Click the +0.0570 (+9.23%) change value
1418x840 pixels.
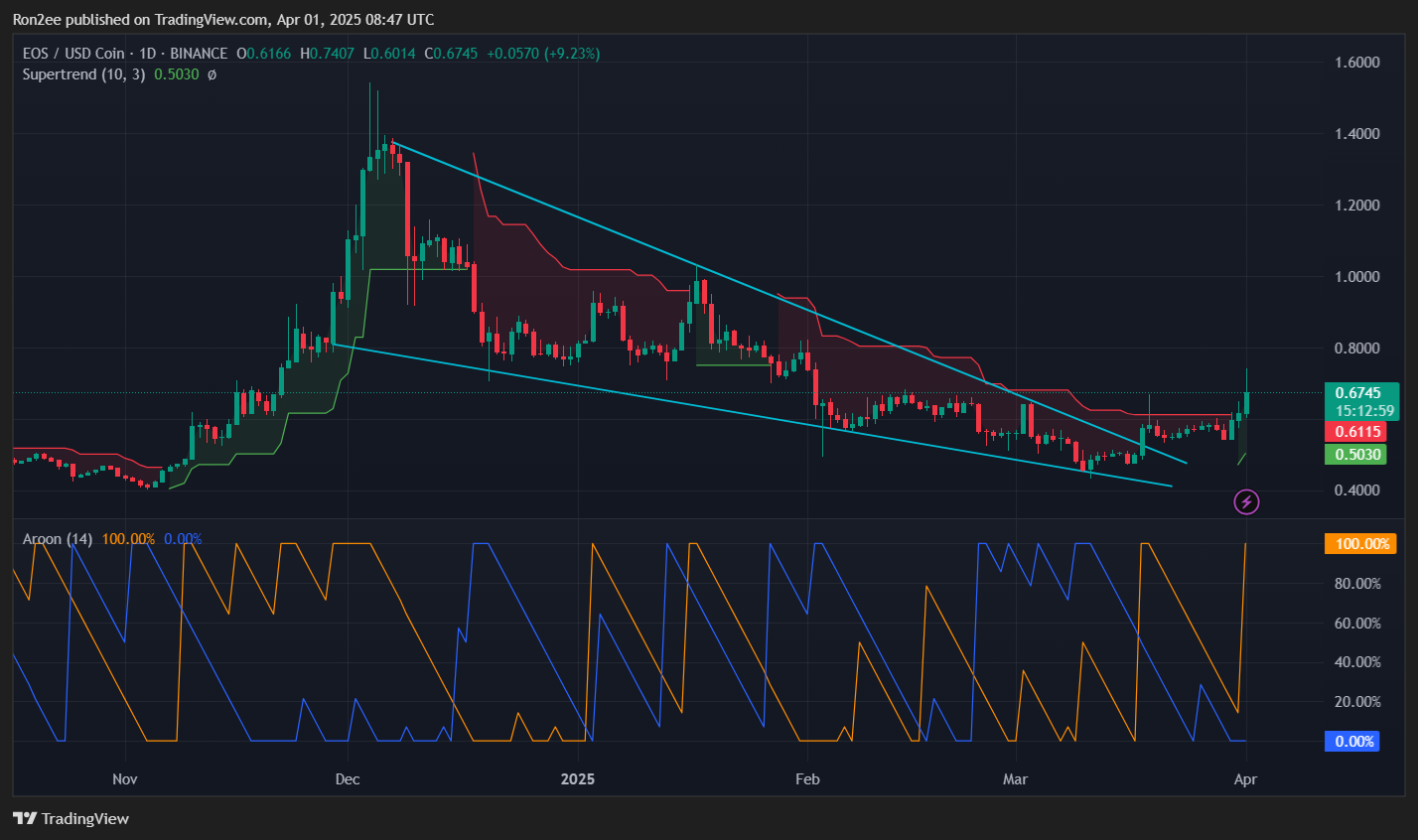543,54
